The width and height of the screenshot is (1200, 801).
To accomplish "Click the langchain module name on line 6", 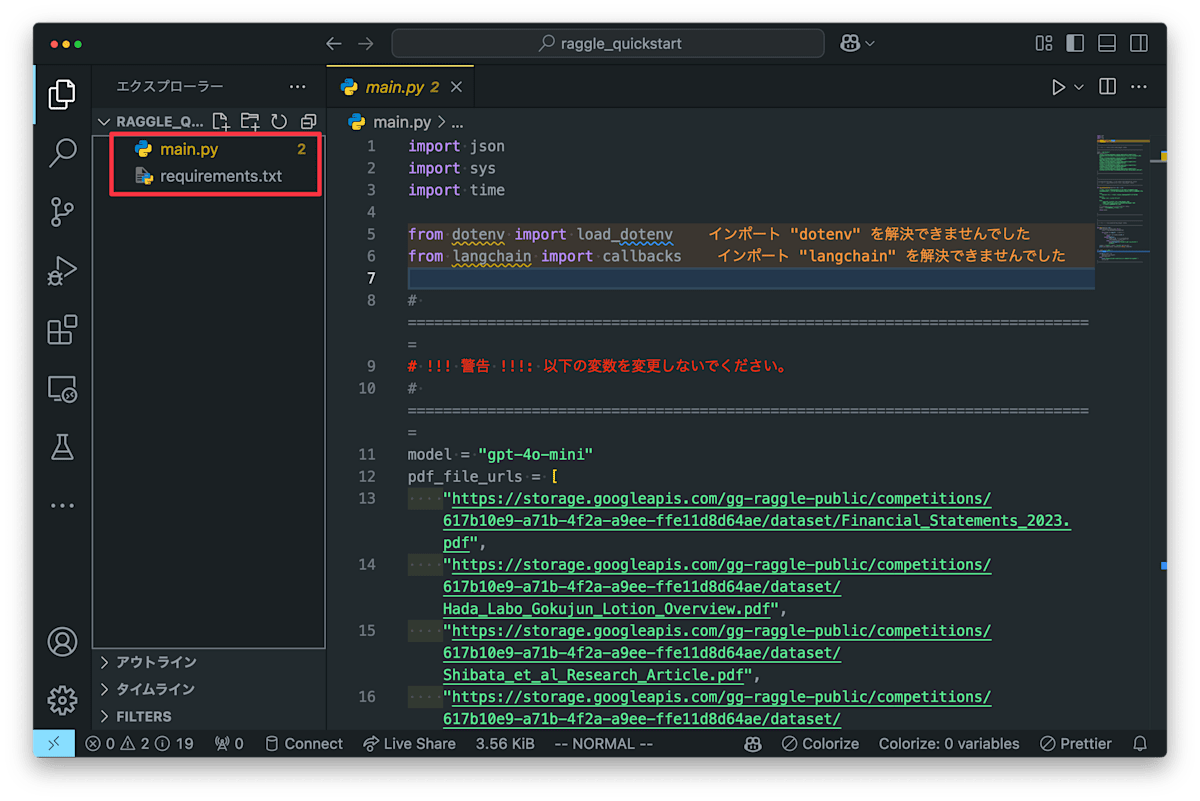I will [x=492, y=256].
